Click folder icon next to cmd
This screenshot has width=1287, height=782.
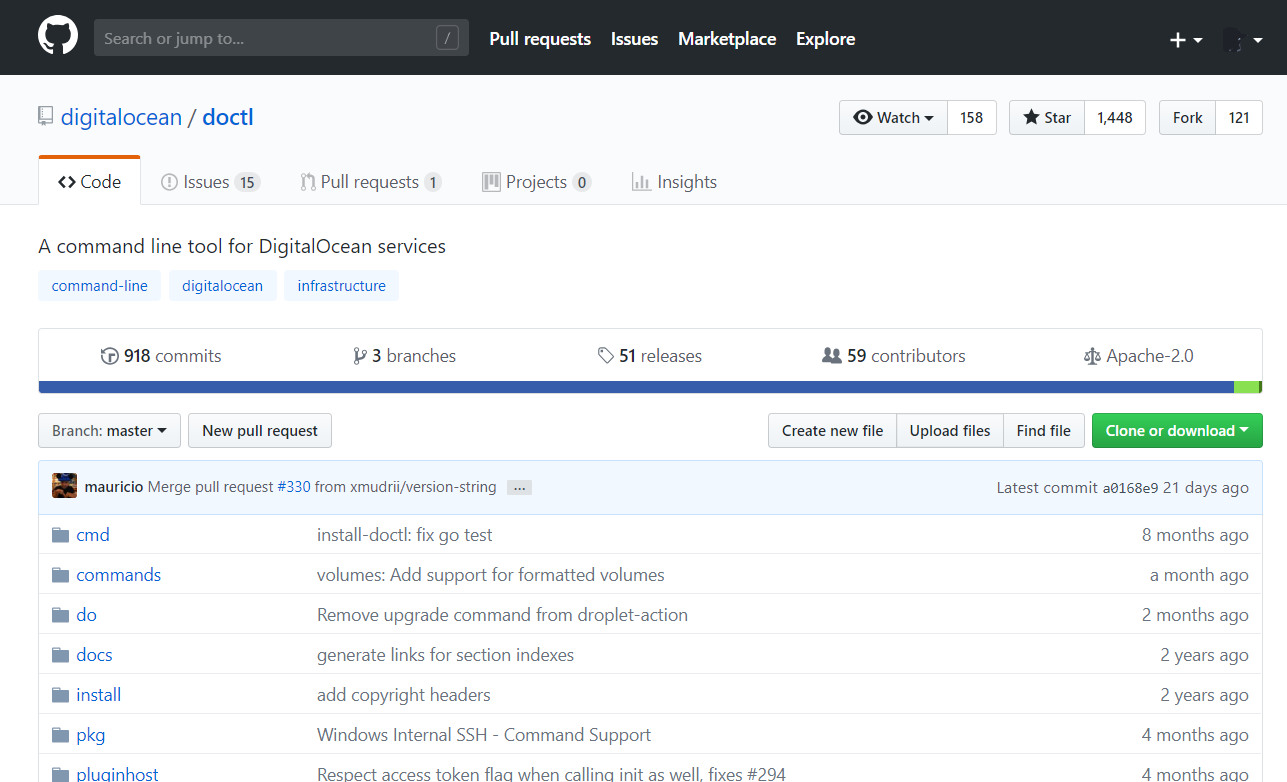click(x=60, y=535)
